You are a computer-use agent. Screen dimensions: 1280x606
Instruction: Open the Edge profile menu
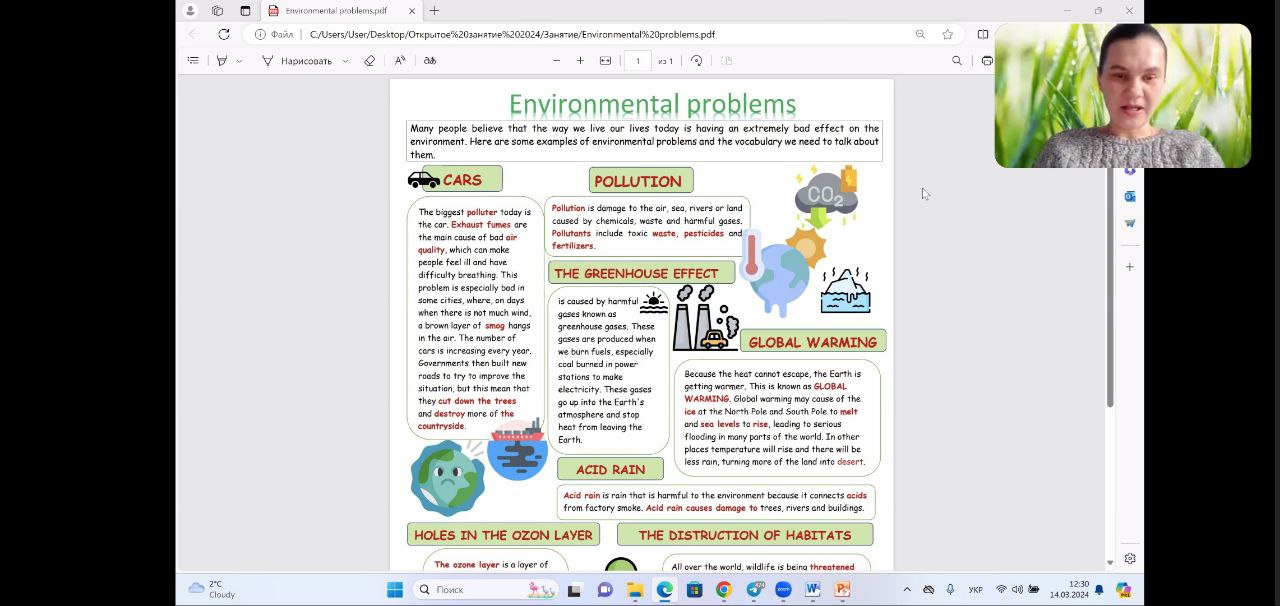[x=190, y=11]
